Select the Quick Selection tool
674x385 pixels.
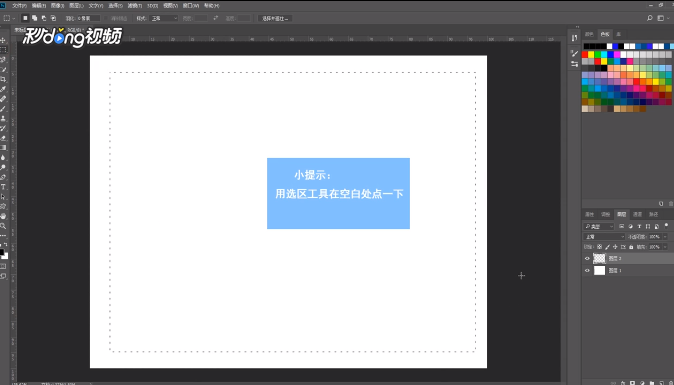coord(3,70)
